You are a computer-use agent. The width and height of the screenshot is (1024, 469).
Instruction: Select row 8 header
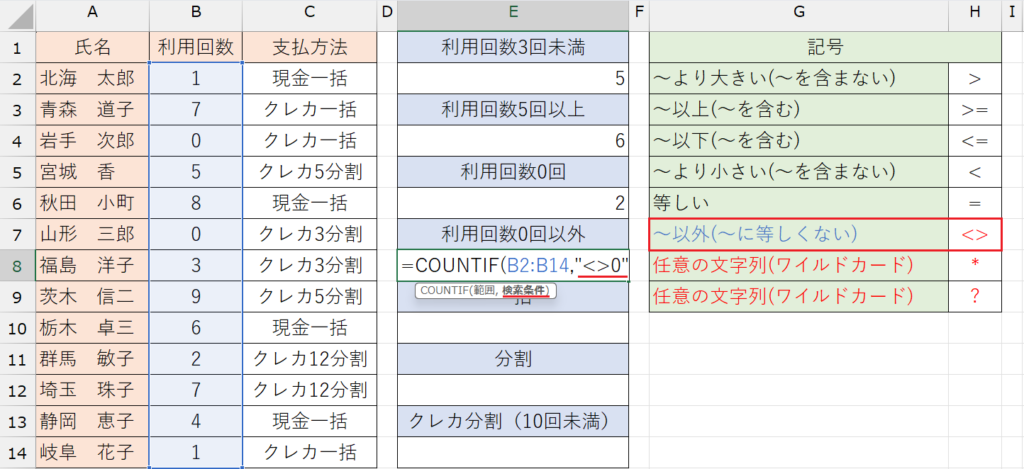18,266
